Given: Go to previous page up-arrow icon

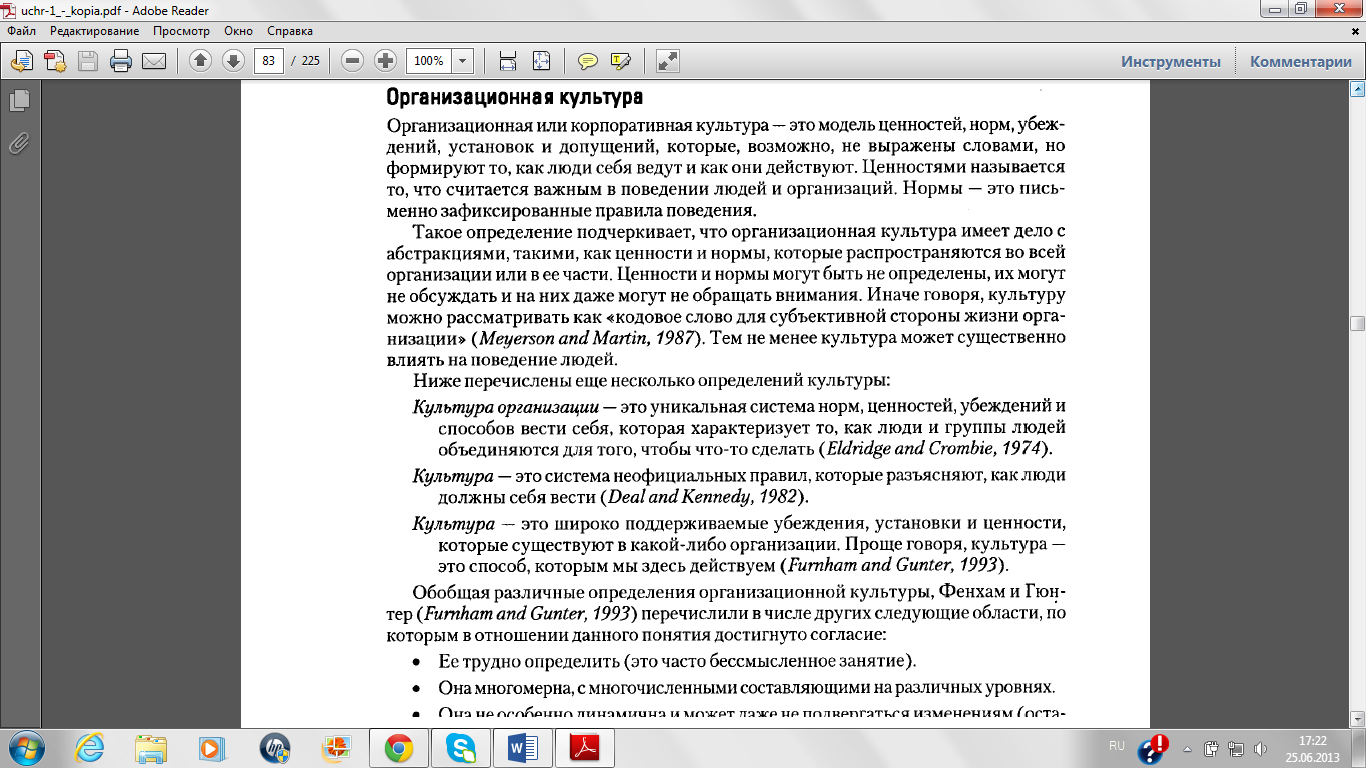Looking at the screenshot, I should tap(200, 61).
